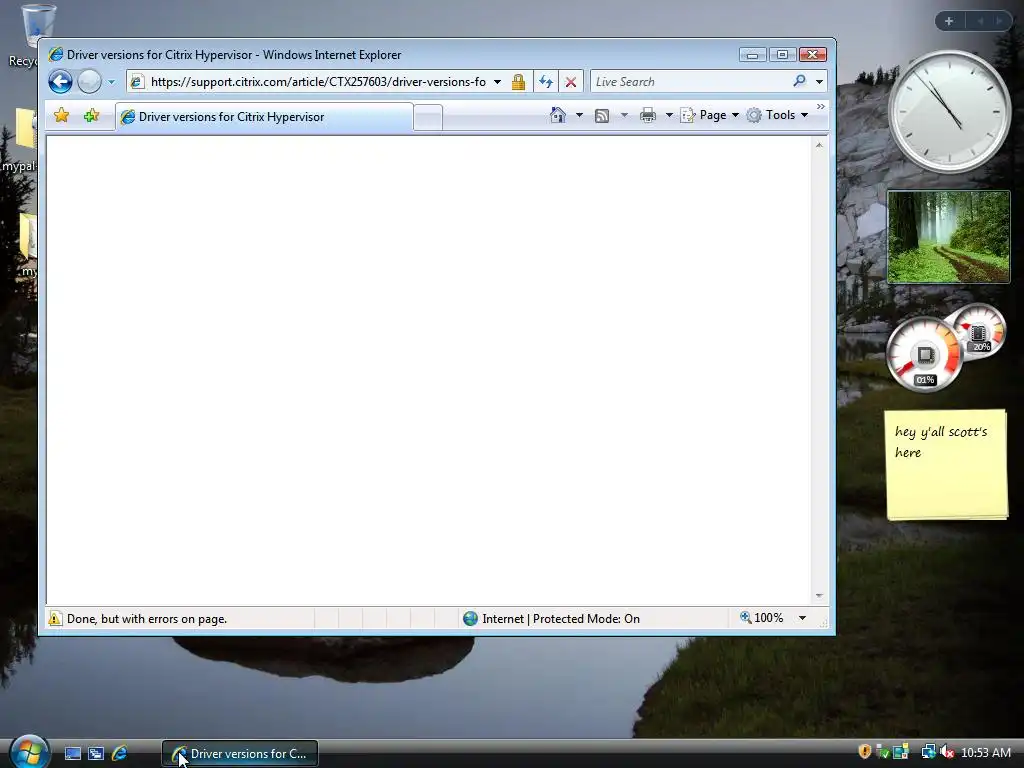Viewport: 1024px width, 768px height.
Task: Refresh the page with blue arrows icon
Action: pyautogui.click(x=546, y=82)
